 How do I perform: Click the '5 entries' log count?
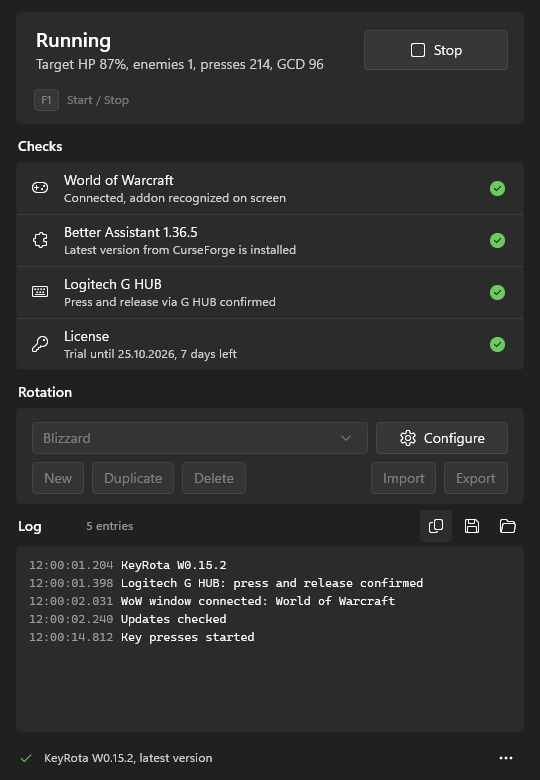[110, 526]
